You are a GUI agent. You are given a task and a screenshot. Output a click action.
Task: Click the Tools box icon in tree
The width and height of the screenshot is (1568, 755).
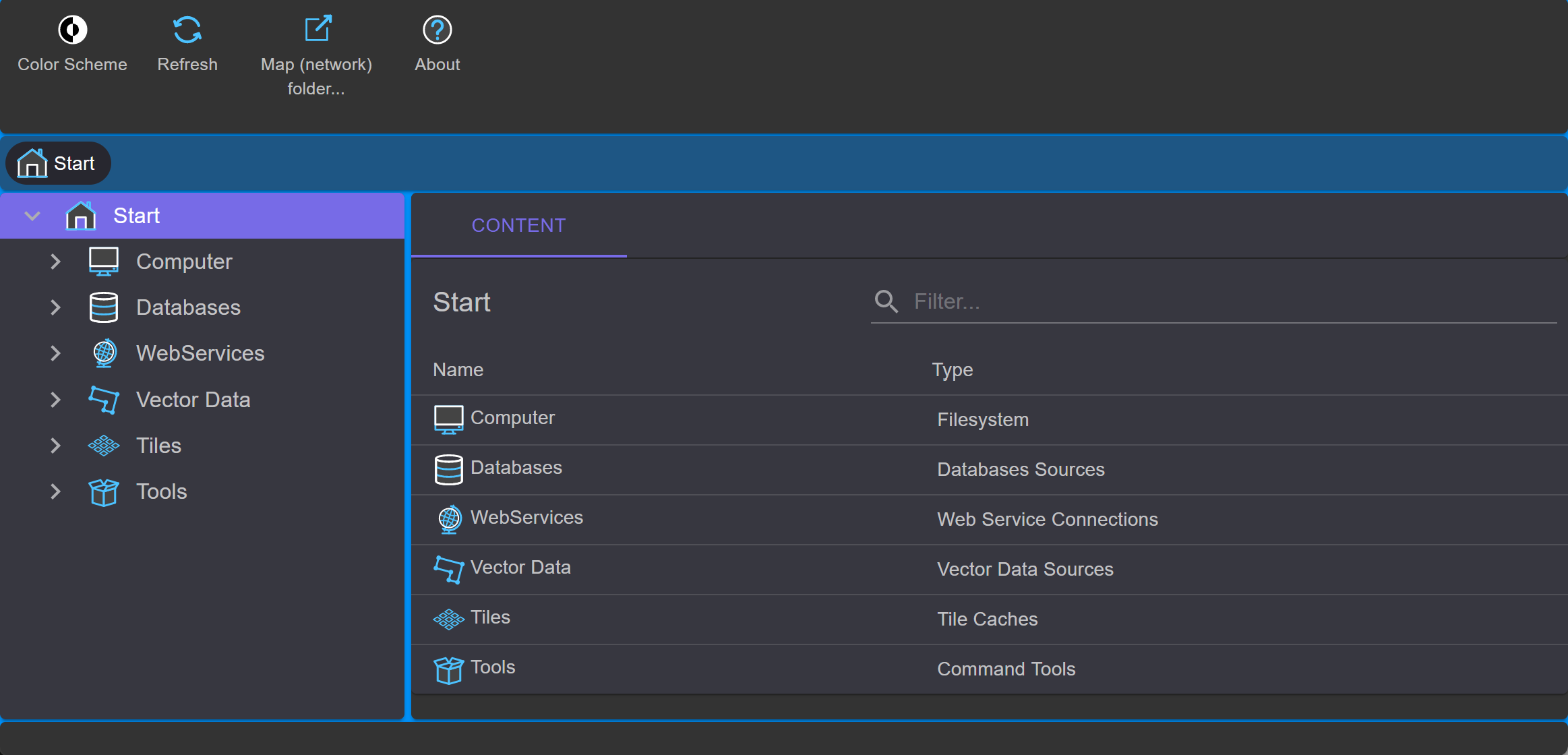coord(104,492)
